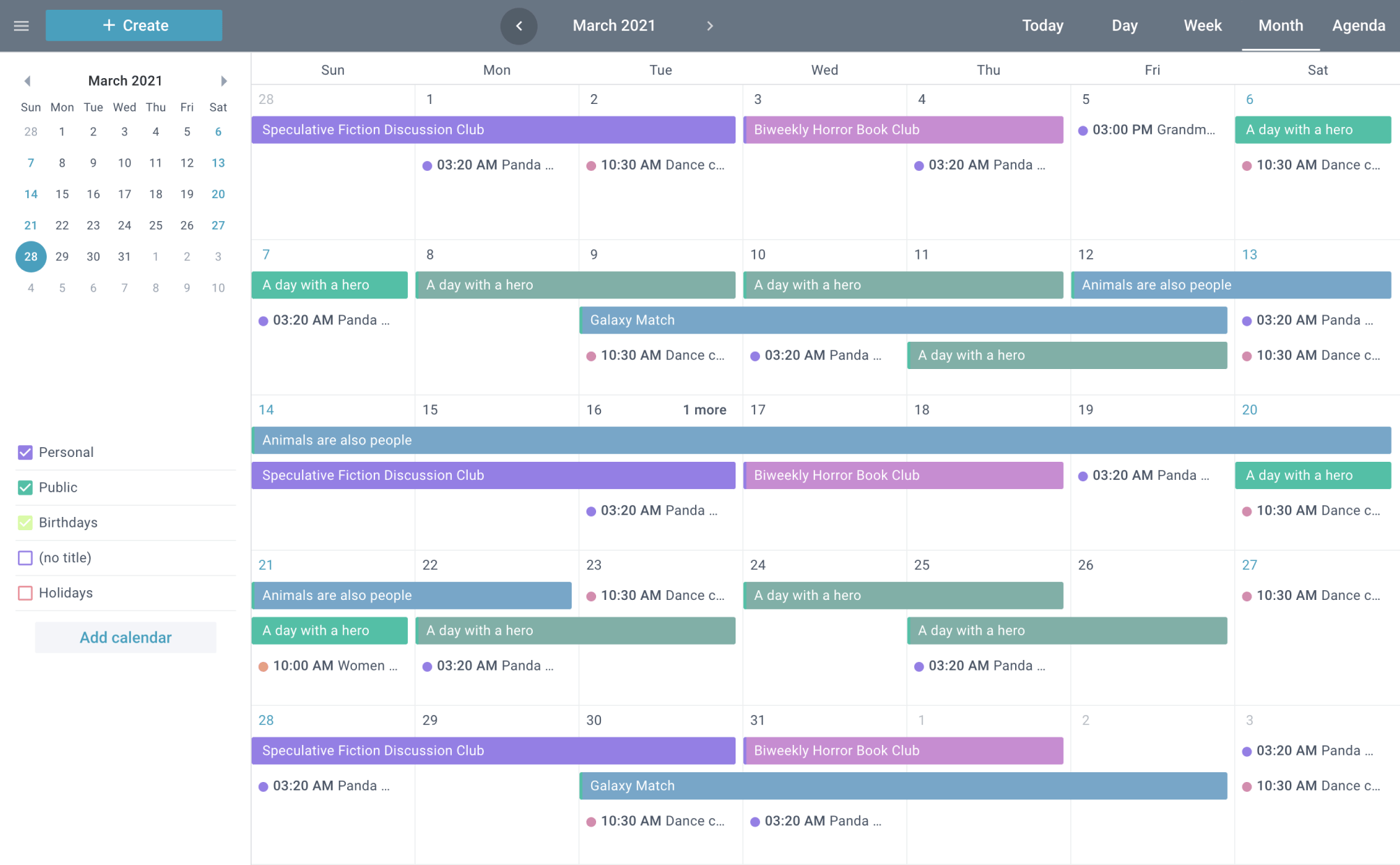Go to previous month in main header
This screenshot has height=865, width=1400.
(x=519, y=26)
